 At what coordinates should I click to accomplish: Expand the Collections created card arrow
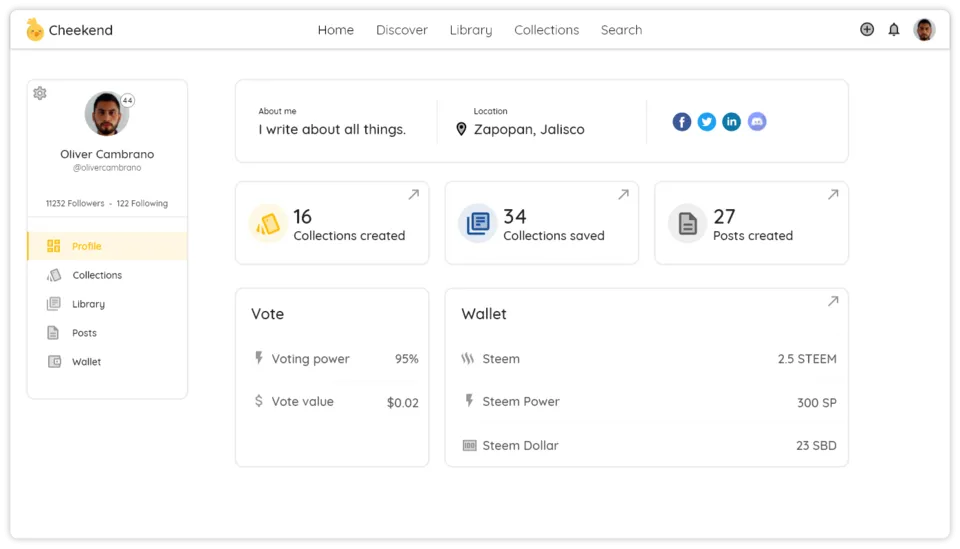point(414,195)
